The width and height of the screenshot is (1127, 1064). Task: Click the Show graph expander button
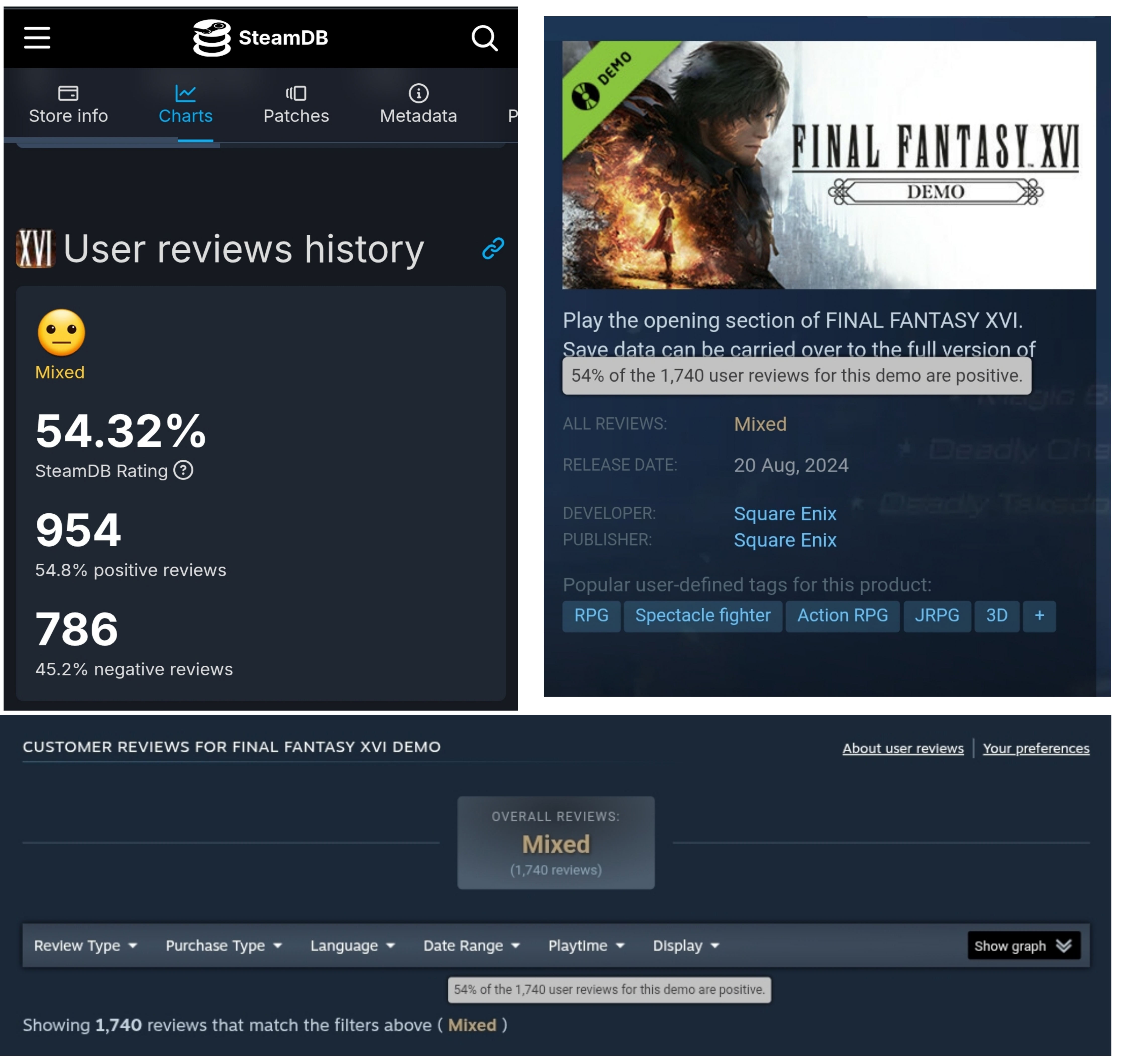point(1024,945)
